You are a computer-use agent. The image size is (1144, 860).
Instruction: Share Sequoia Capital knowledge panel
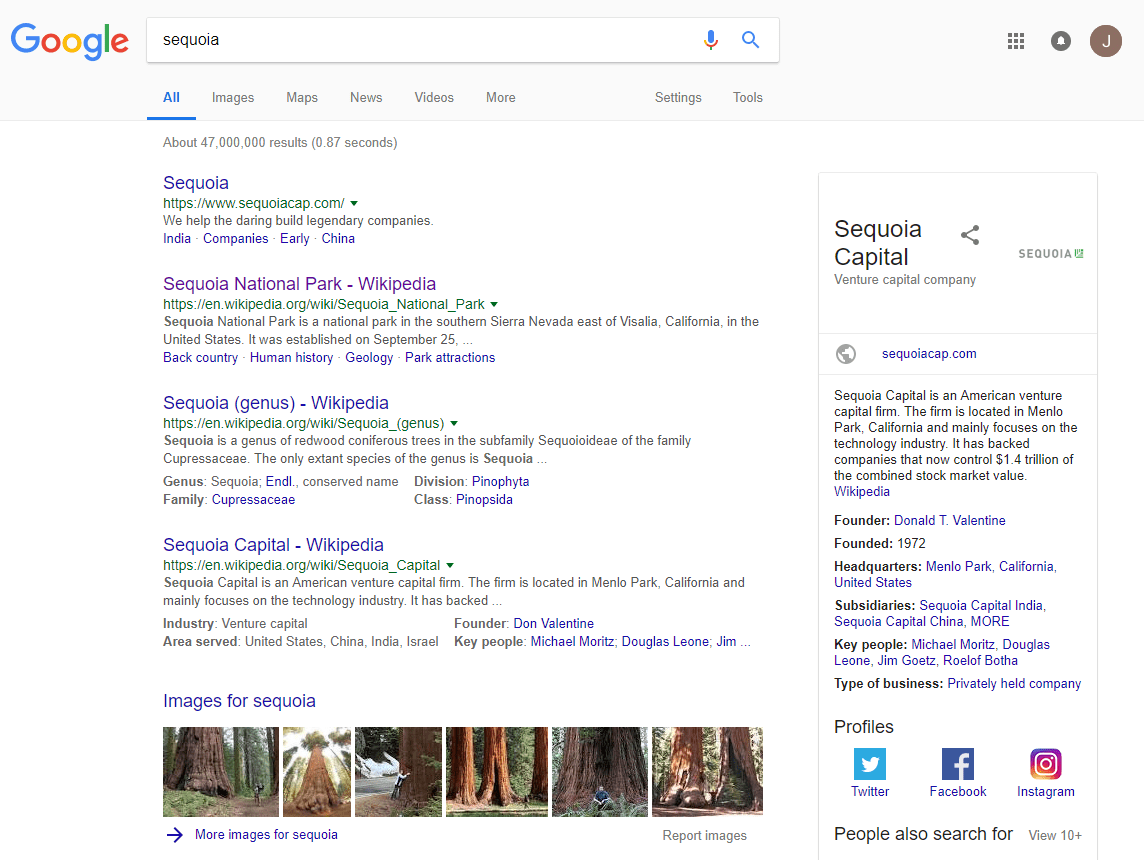coord(970,235)
